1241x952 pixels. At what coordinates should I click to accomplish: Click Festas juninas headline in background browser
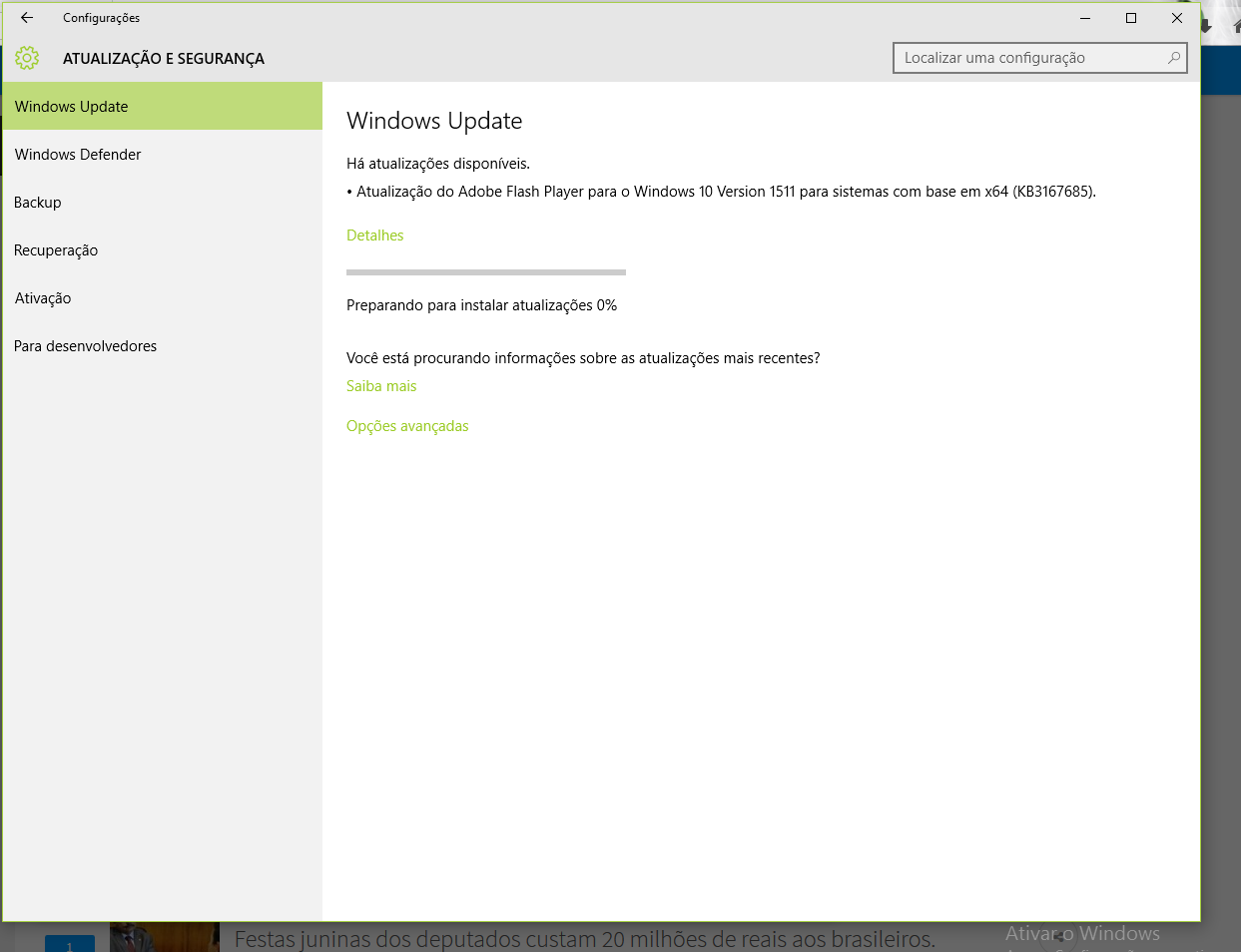click(x=584, y=938)
